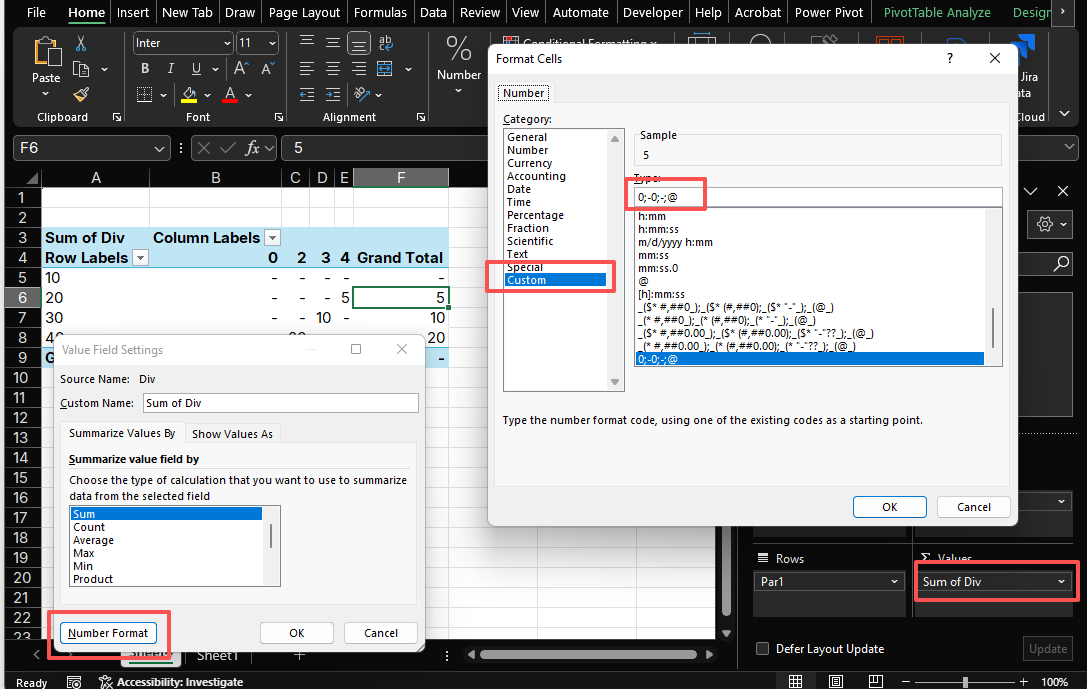
Task: Open the font size dropdown
Action: click(272, 43)
